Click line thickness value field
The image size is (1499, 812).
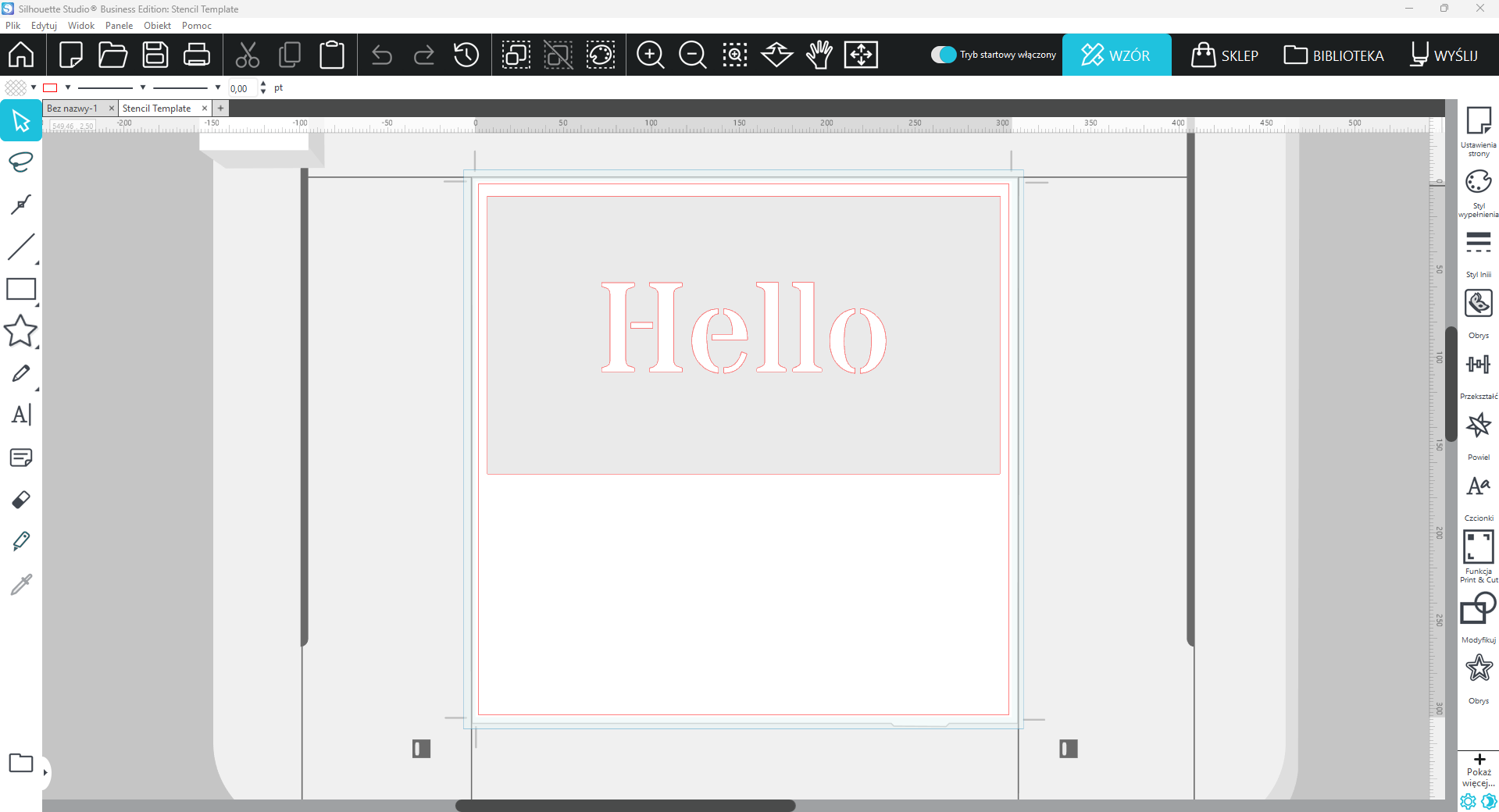pos(242,88)
